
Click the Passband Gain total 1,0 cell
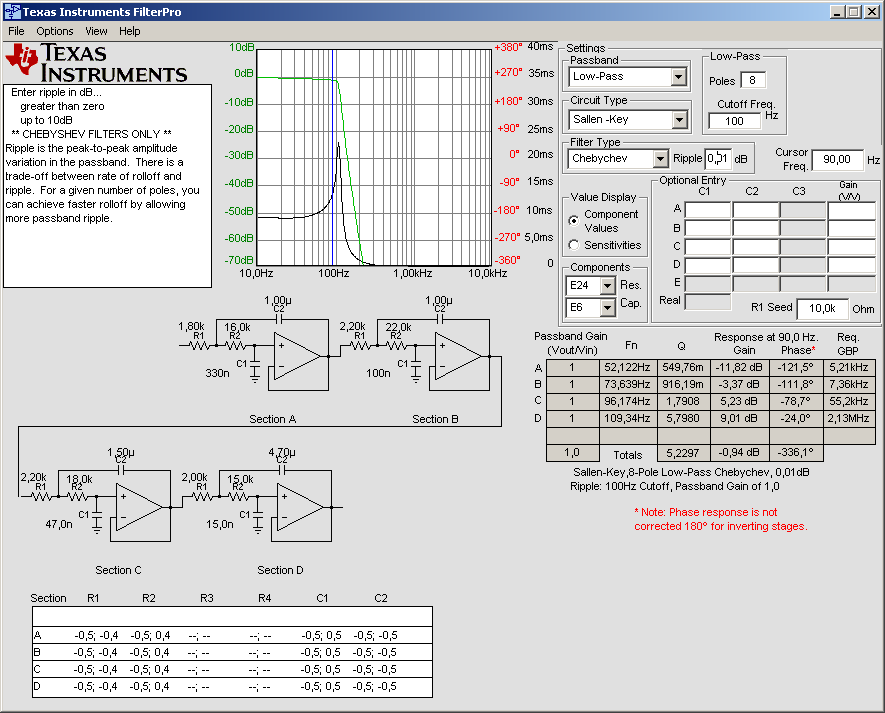[572, 453]
